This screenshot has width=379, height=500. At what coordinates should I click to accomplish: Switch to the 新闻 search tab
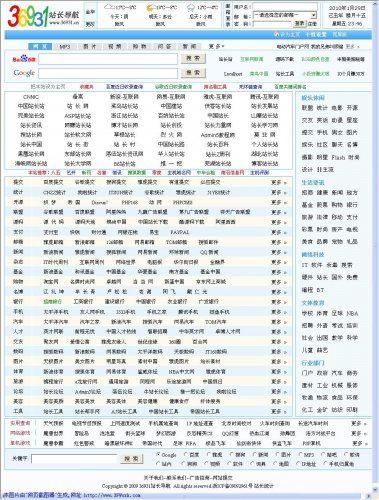click(189, 46)
